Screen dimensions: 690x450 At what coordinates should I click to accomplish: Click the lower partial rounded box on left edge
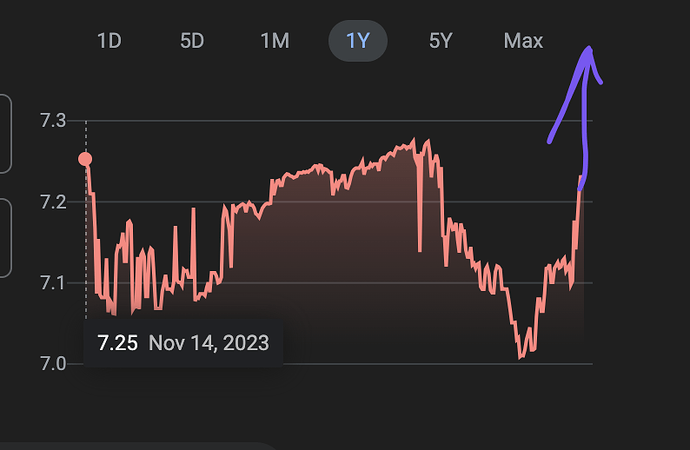[5, 238]
